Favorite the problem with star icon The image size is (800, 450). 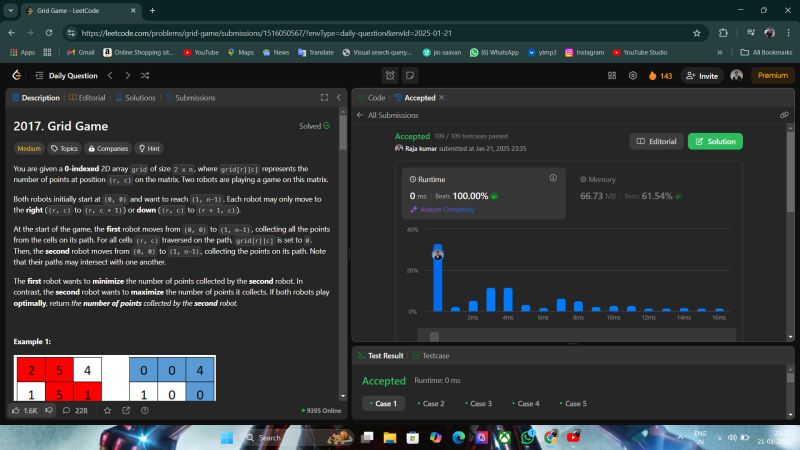(x=107, y=410)
